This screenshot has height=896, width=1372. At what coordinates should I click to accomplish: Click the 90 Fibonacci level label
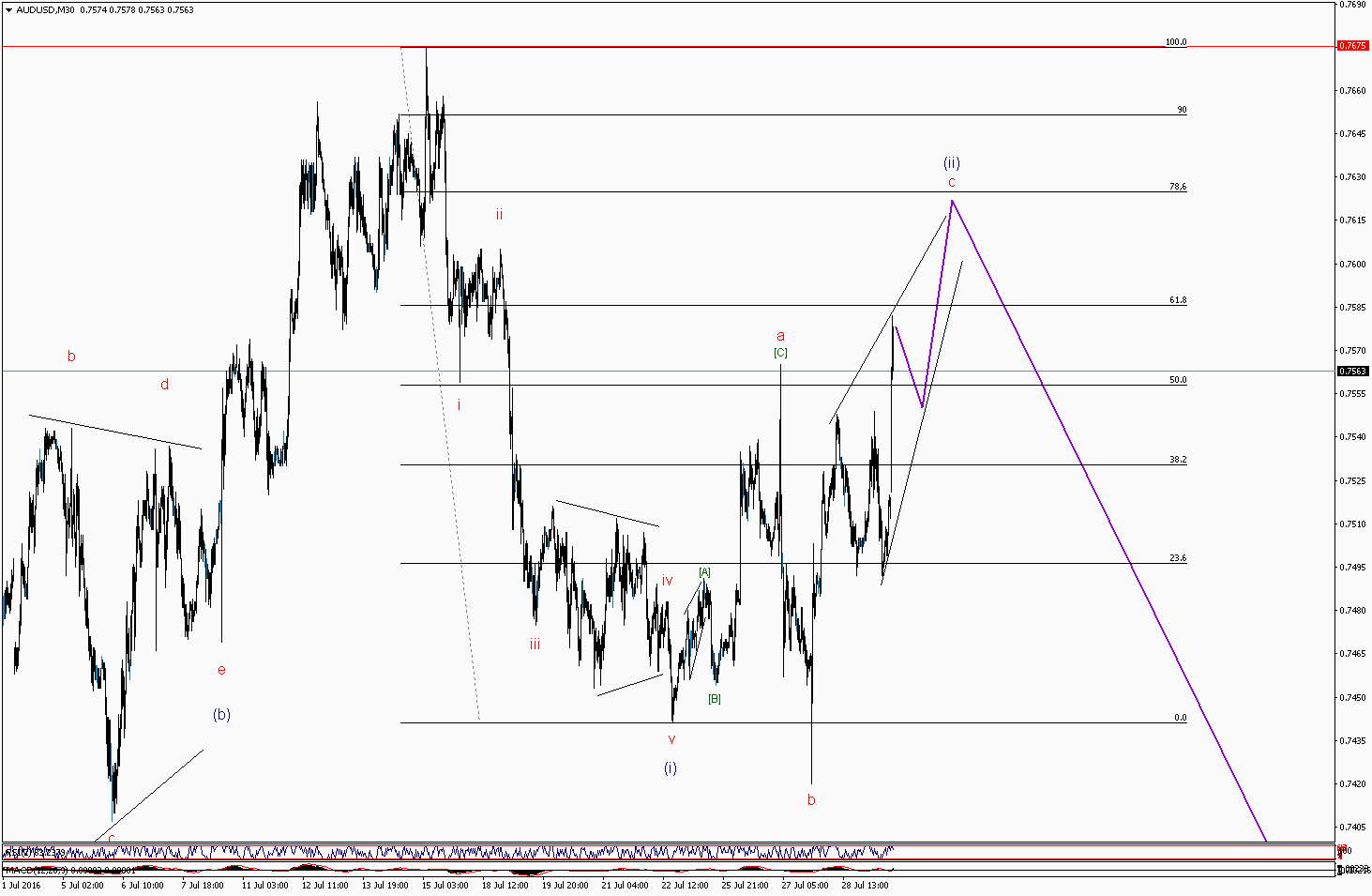pos(1182,110)
